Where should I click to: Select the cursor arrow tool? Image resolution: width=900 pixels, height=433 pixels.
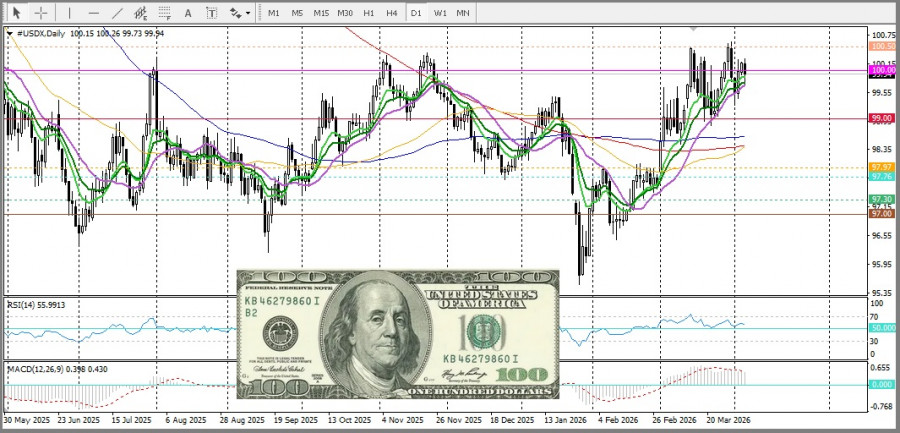(x=17, y=13)
